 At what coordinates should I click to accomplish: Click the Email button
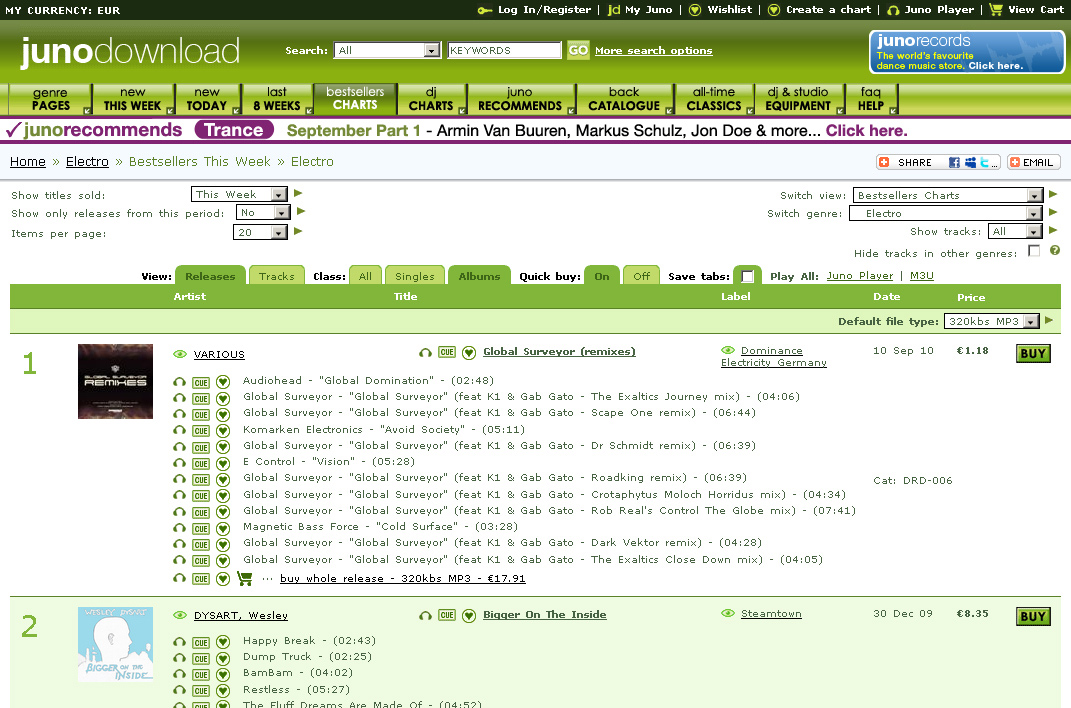coord(1033,162)
